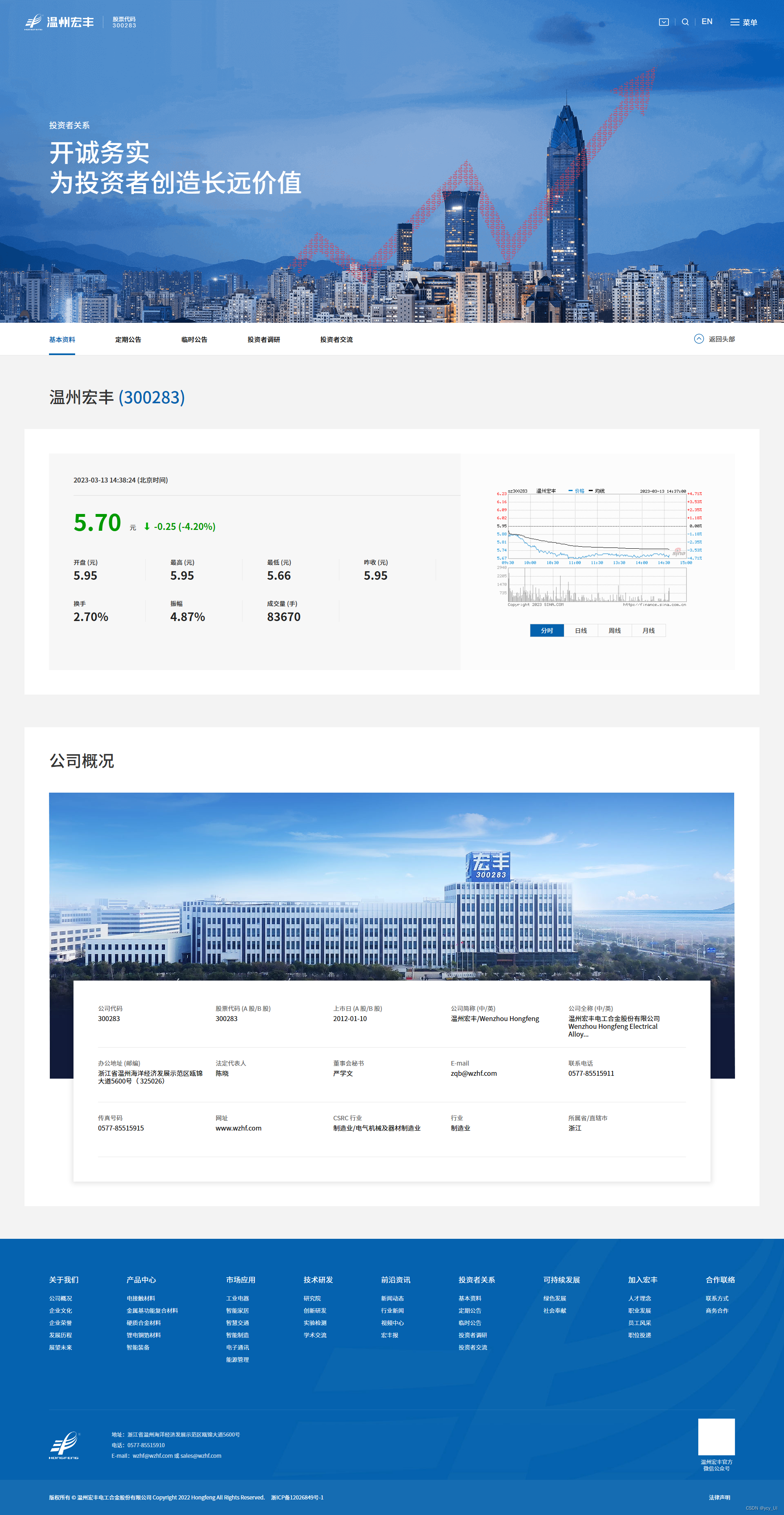Switch chart to 日线 view
784x1515 pixels.
(581, 630)
